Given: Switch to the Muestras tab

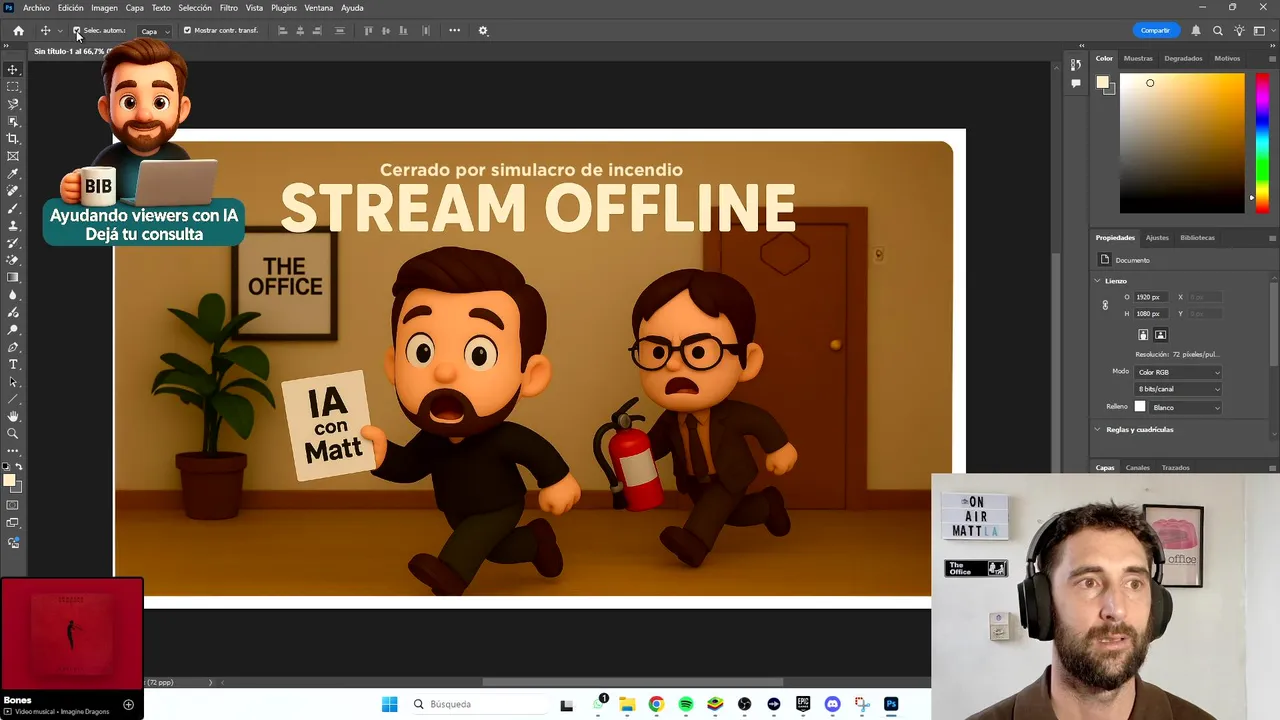Looking at the screenshot, I should click(1138, 58).
